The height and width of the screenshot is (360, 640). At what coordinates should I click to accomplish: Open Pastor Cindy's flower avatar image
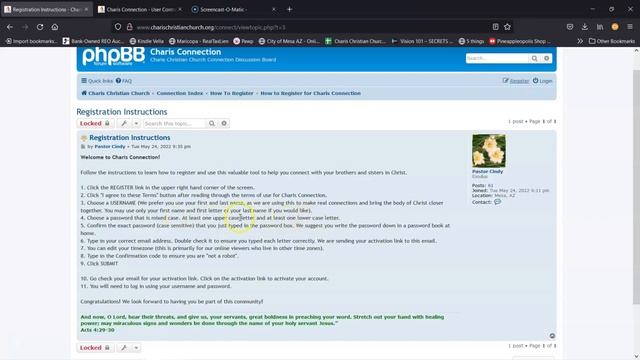point(489,151)
